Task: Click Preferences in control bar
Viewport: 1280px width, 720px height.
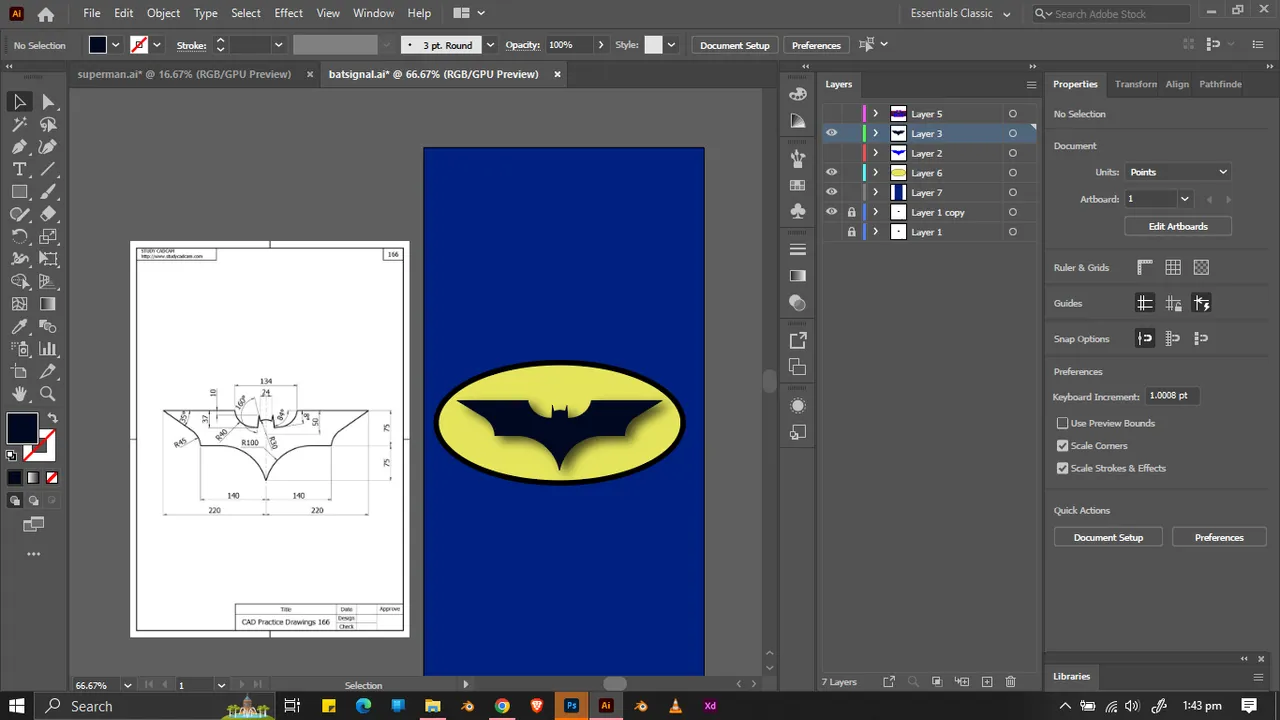Action: coord(816,45)
